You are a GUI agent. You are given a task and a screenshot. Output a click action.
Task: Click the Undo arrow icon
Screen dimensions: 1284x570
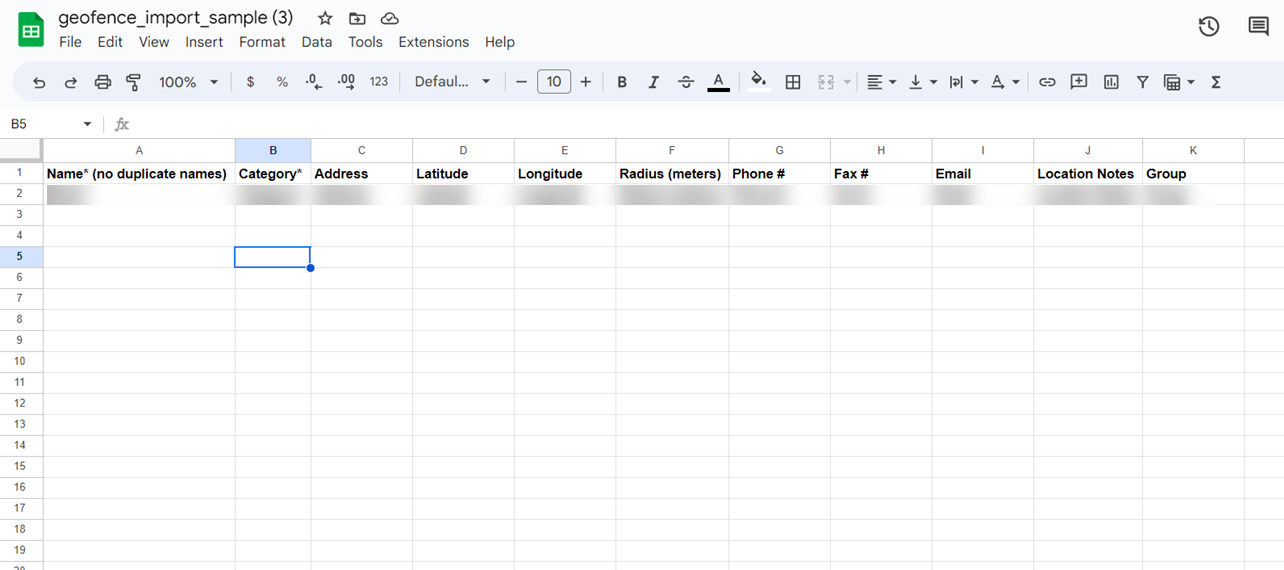point(39,82)
